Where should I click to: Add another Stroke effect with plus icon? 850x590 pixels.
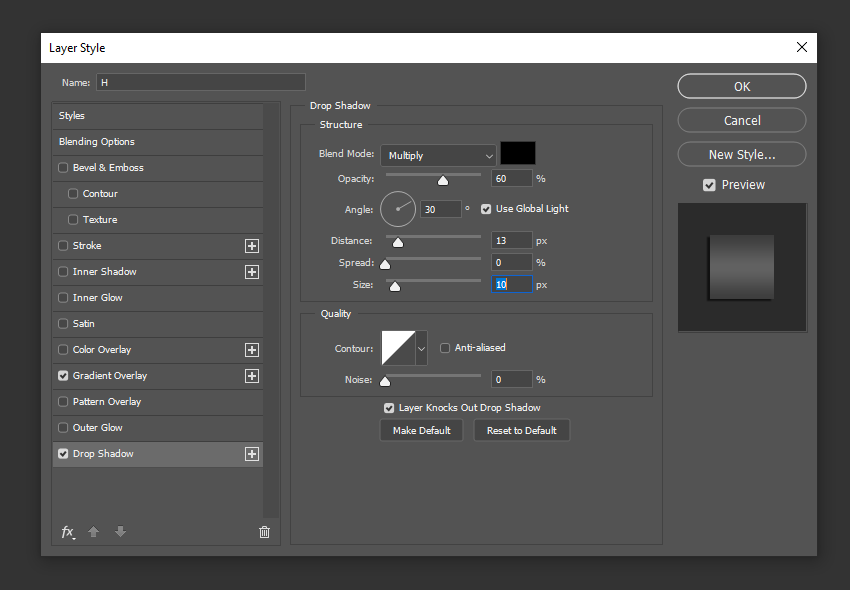click(252, 246)
